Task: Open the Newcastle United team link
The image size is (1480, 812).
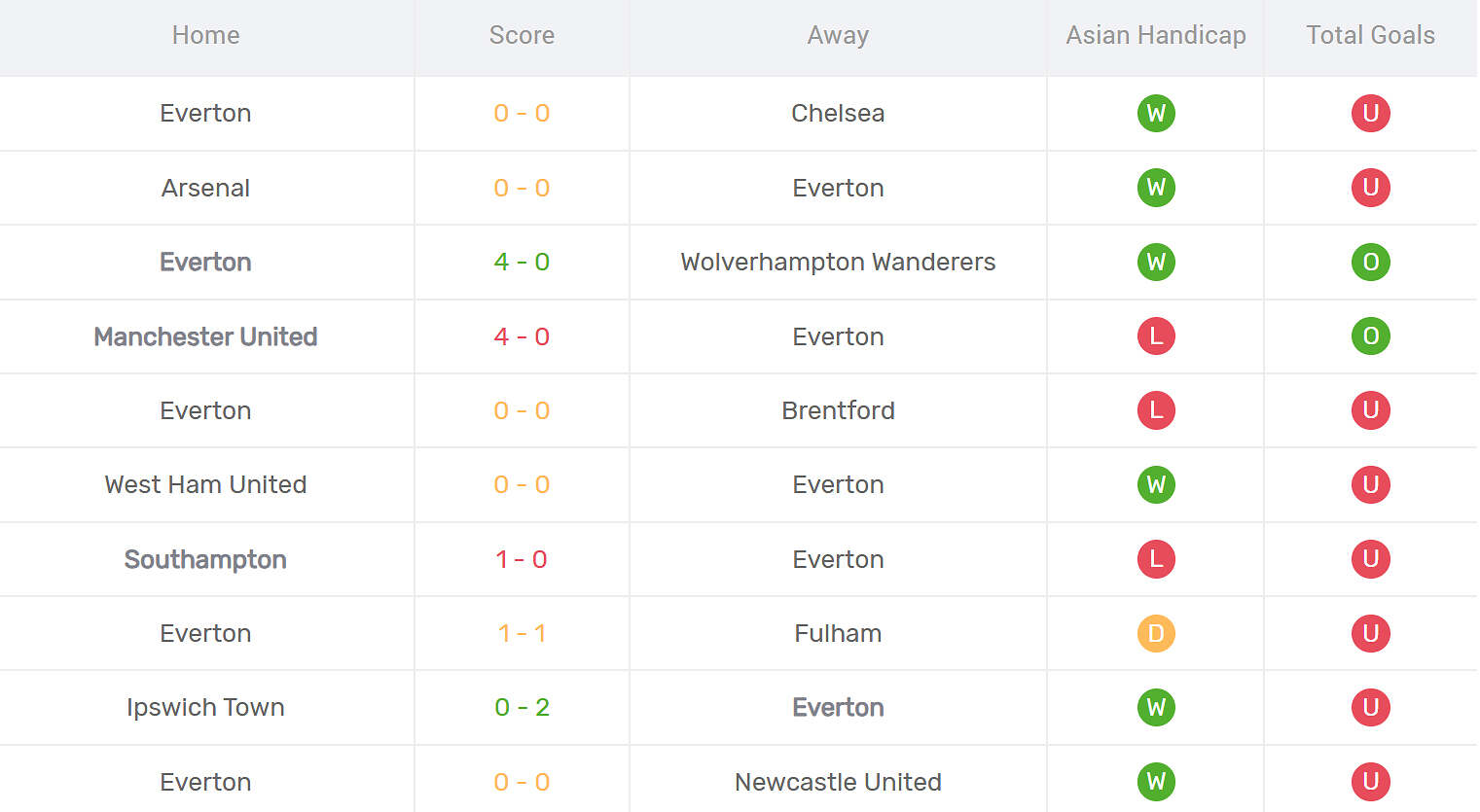Action: click(838, 782)
